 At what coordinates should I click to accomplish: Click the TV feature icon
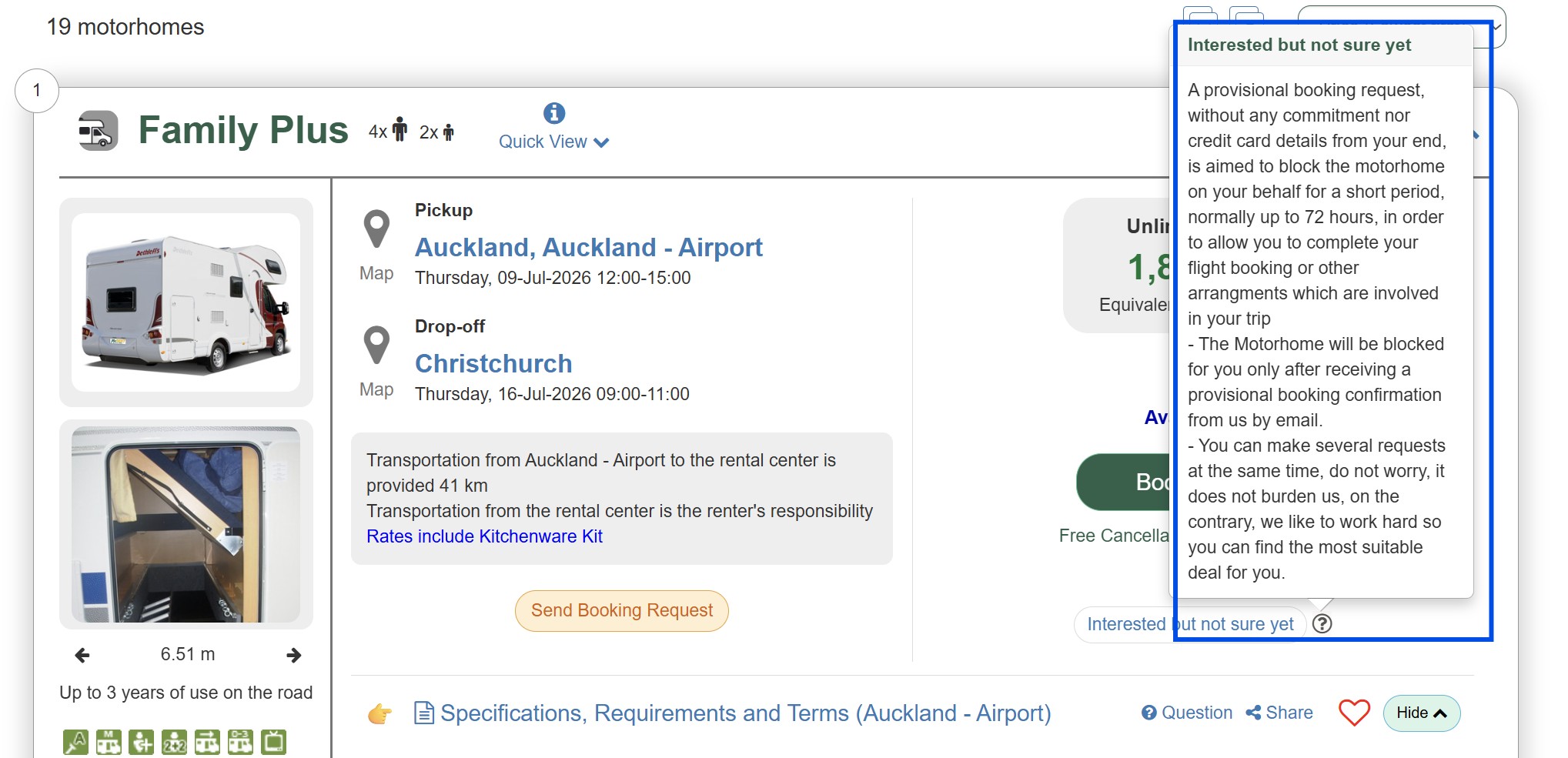click(x=273, y=743)
